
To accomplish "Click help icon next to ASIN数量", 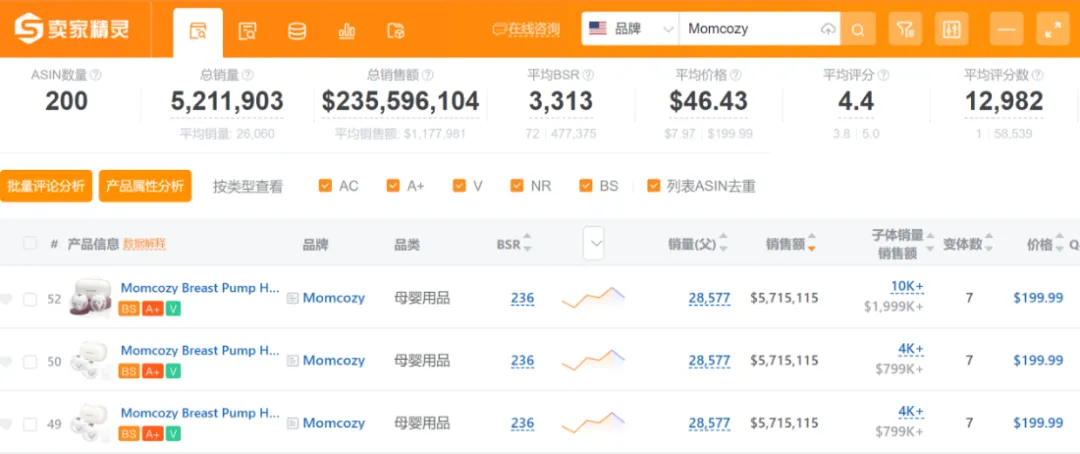I will point(96,75).
